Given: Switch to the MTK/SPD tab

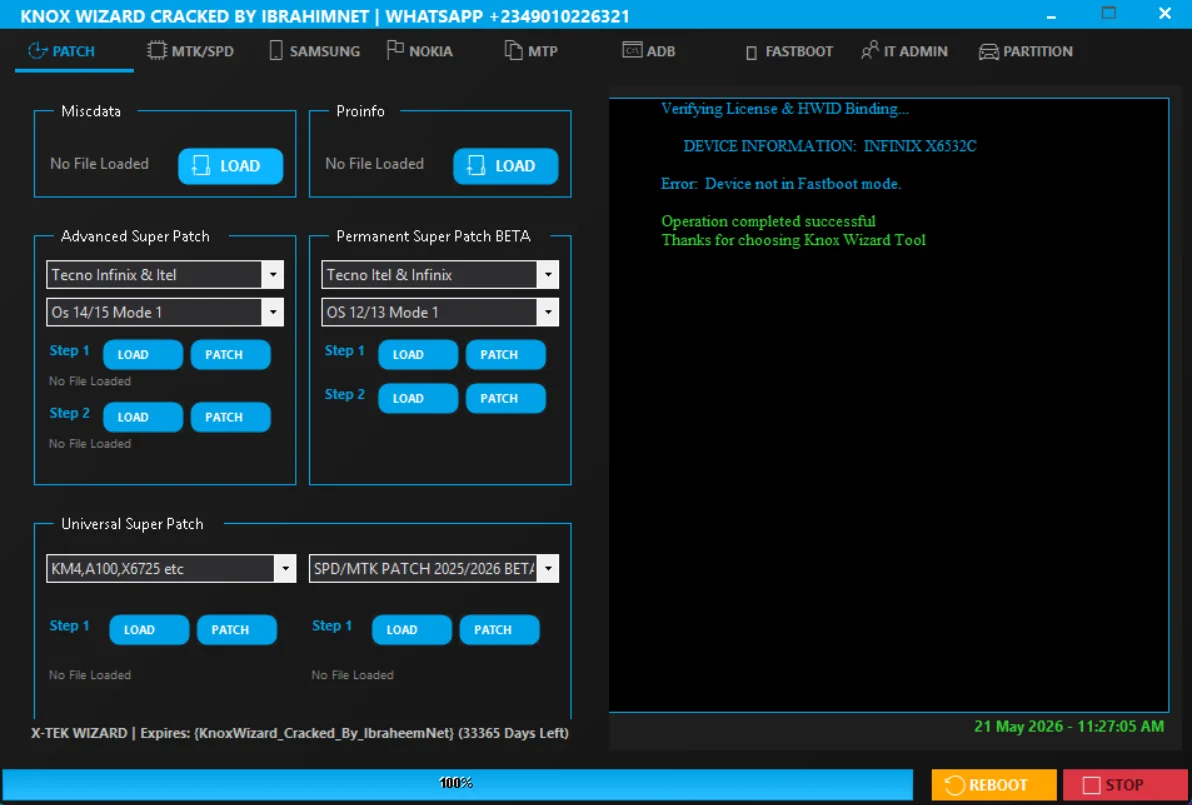Looking at the screenshot, I should pos(190,51).
